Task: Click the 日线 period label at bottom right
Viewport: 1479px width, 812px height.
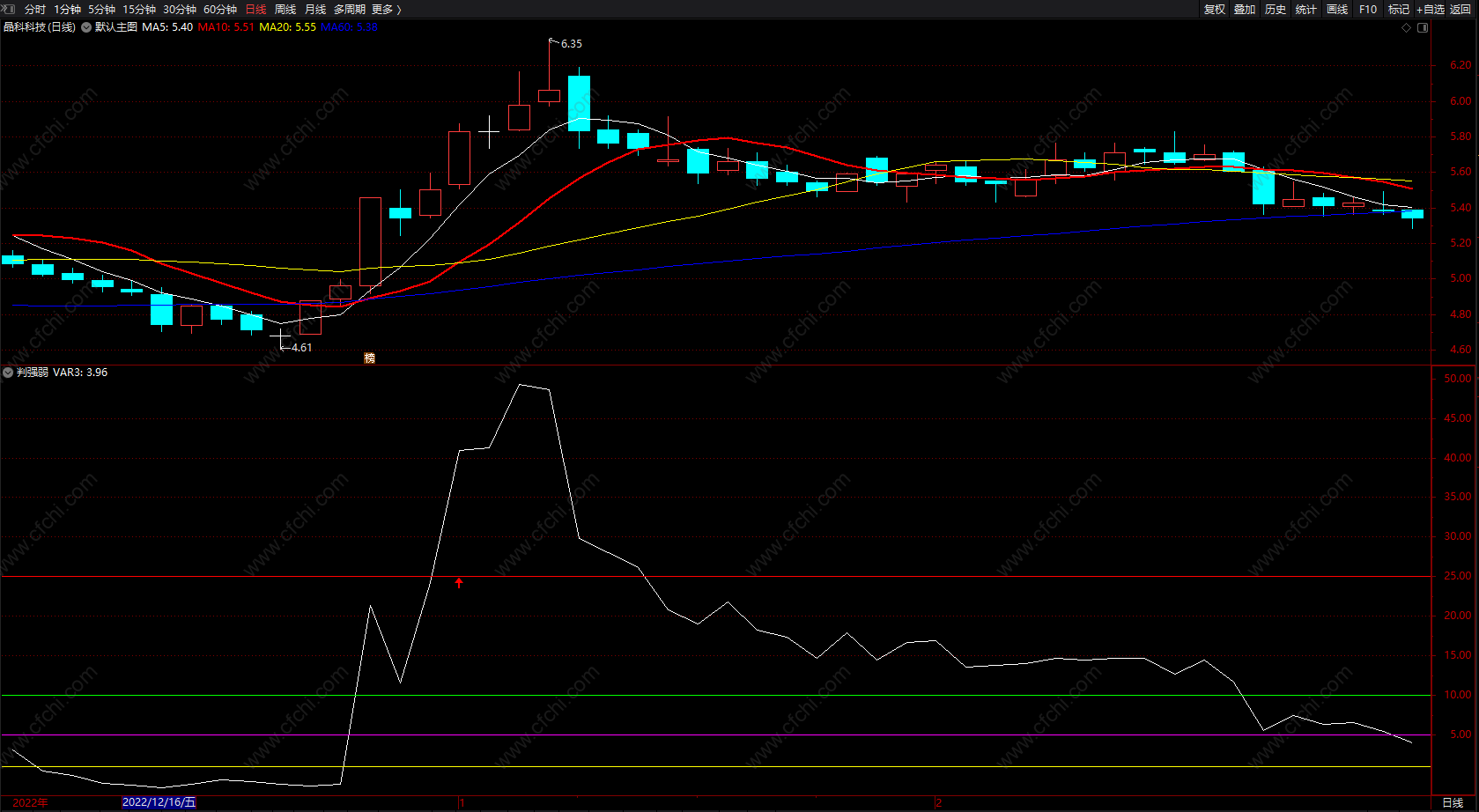Action: 1453,802
